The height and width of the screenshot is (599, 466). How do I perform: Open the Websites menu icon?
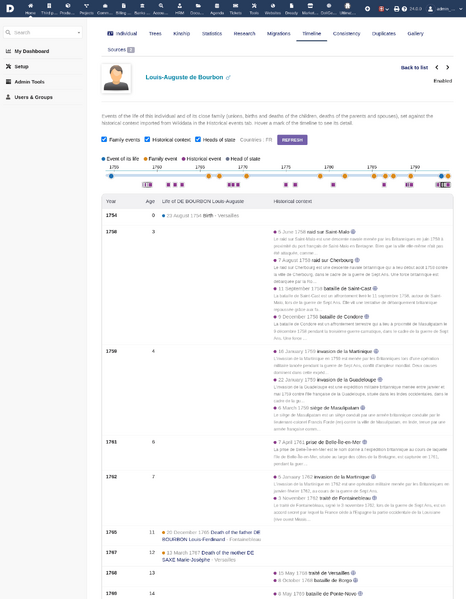tap(273, 6)
